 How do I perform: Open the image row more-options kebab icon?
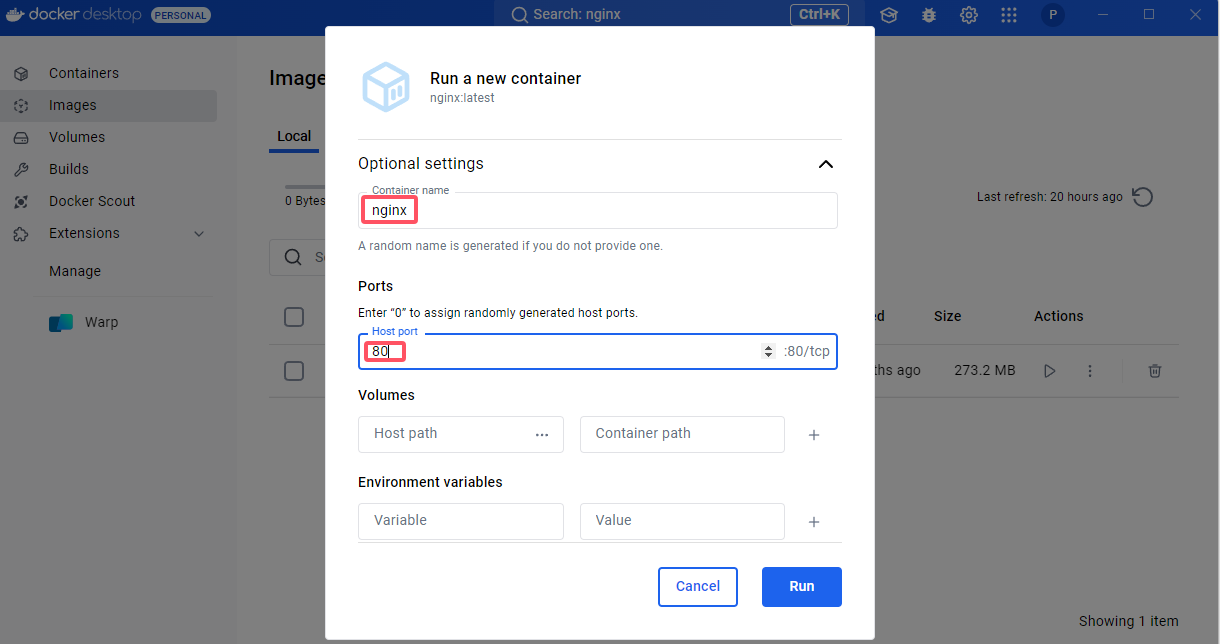(x=1090, y=371)
